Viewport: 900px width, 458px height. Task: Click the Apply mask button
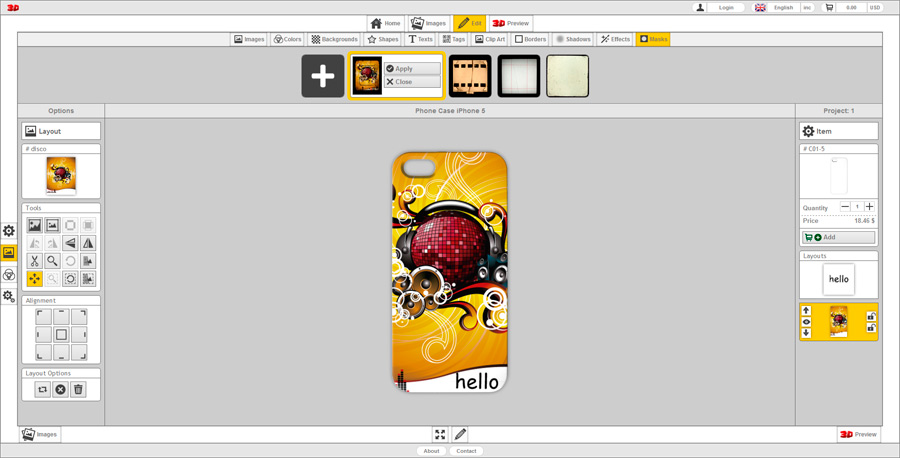[x=412, y=68]
